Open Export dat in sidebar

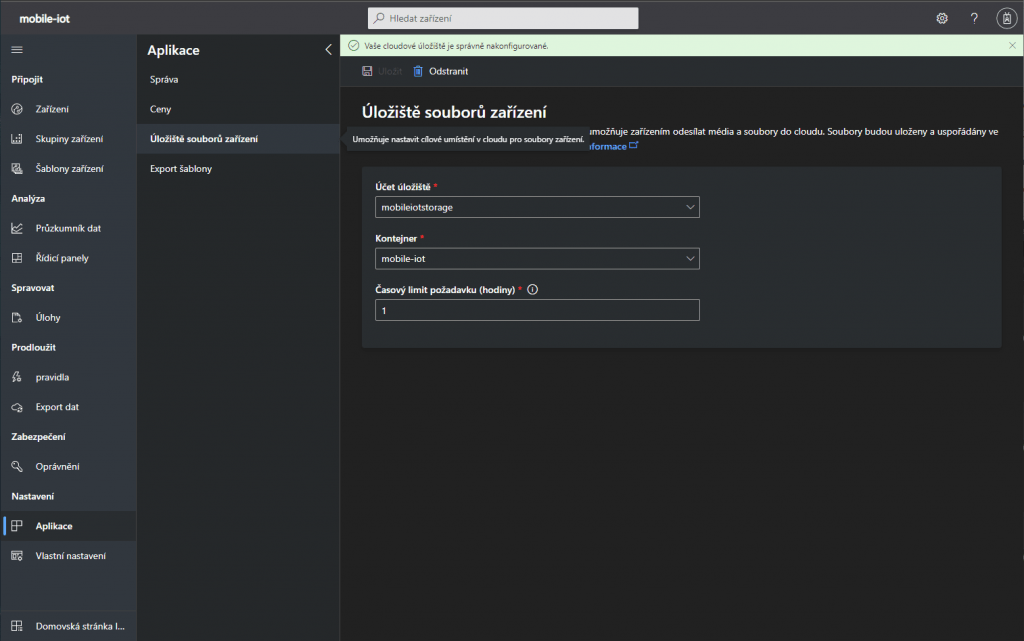57,407
